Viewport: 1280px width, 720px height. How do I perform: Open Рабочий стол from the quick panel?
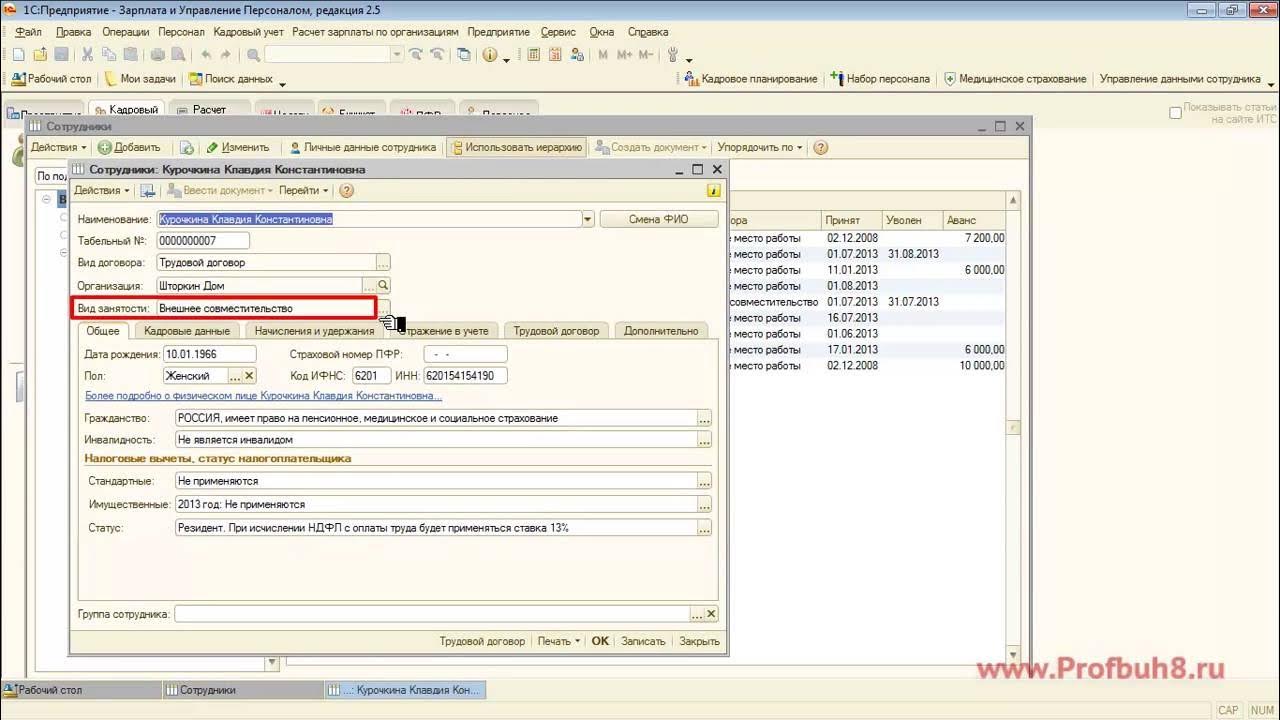pos(52,78)
